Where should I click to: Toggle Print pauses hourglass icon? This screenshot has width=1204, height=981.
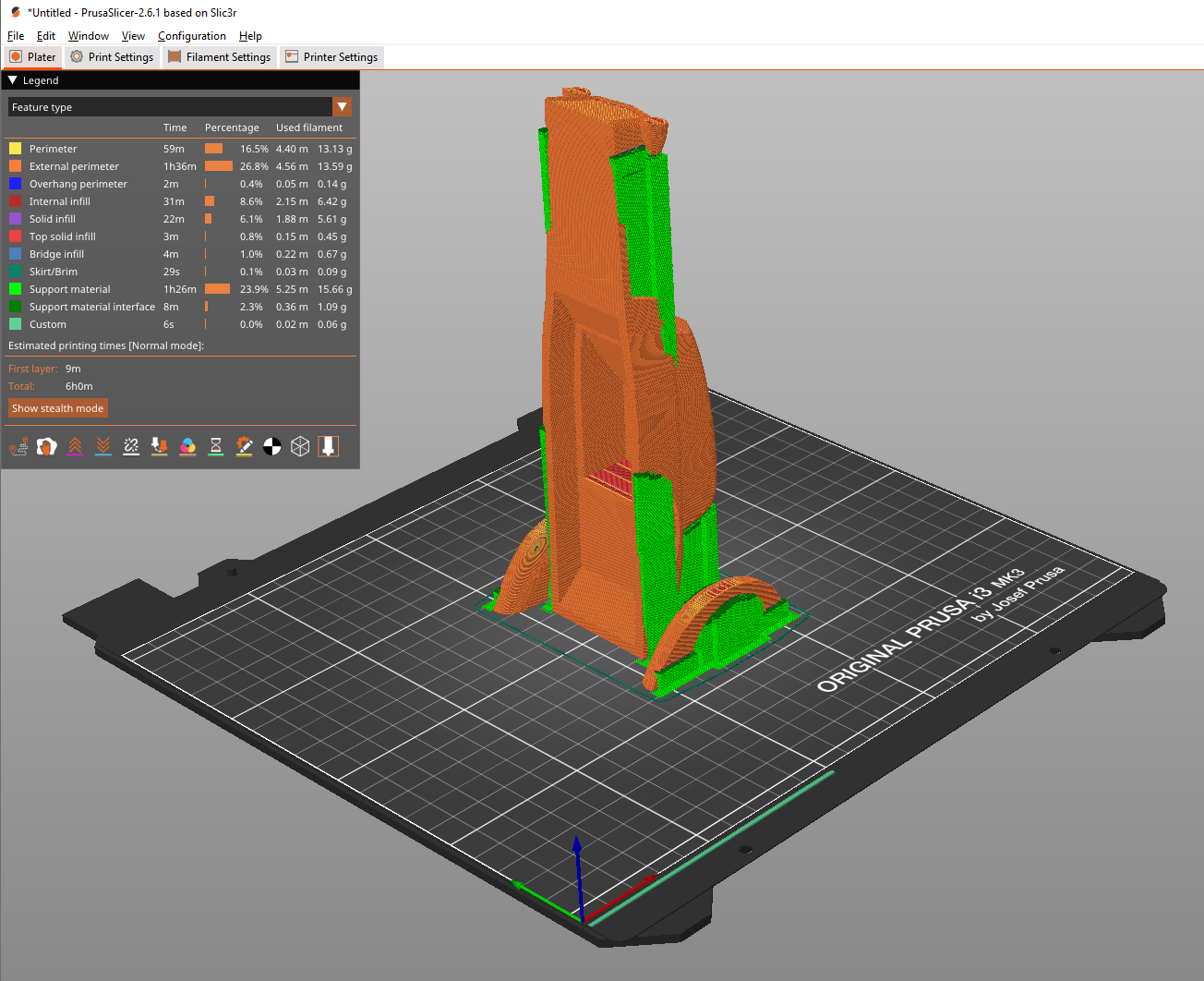point(216,447)
